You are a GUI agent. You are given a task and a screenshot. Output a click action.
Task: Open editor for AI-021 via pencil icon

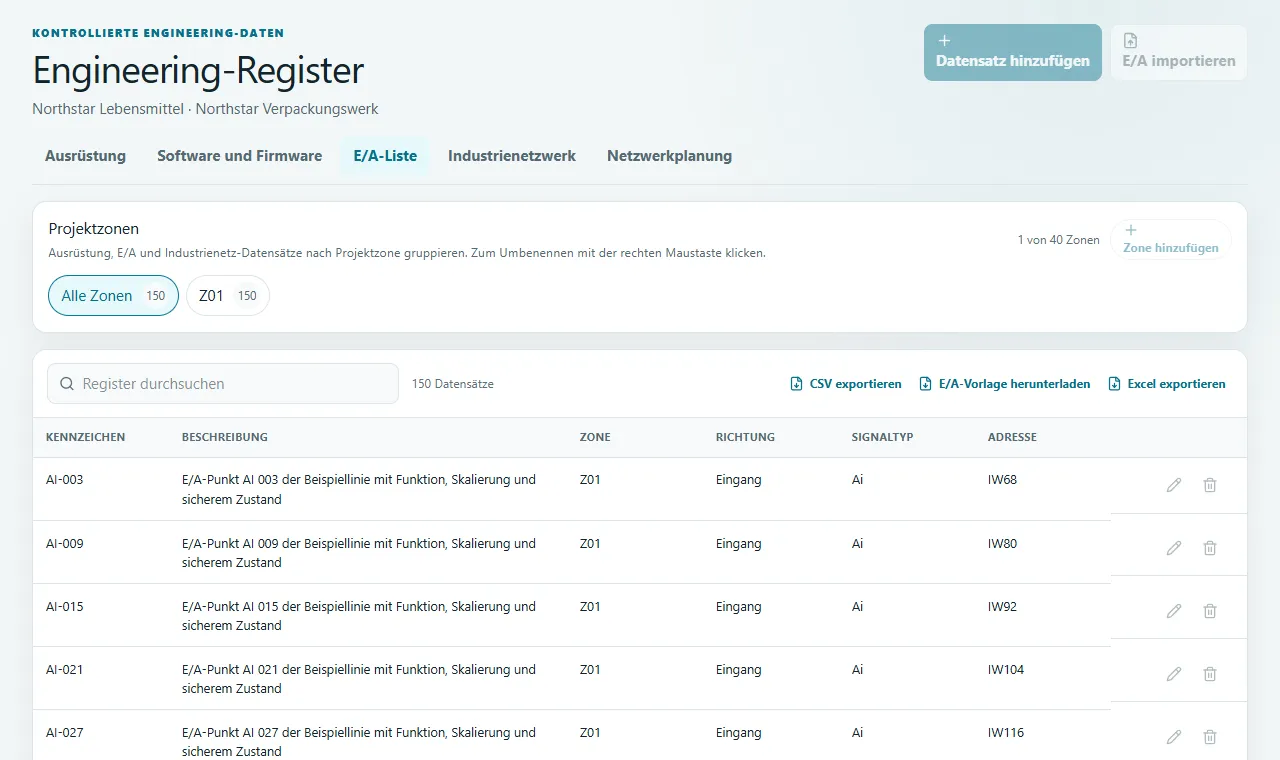[x=1174, y=674]
